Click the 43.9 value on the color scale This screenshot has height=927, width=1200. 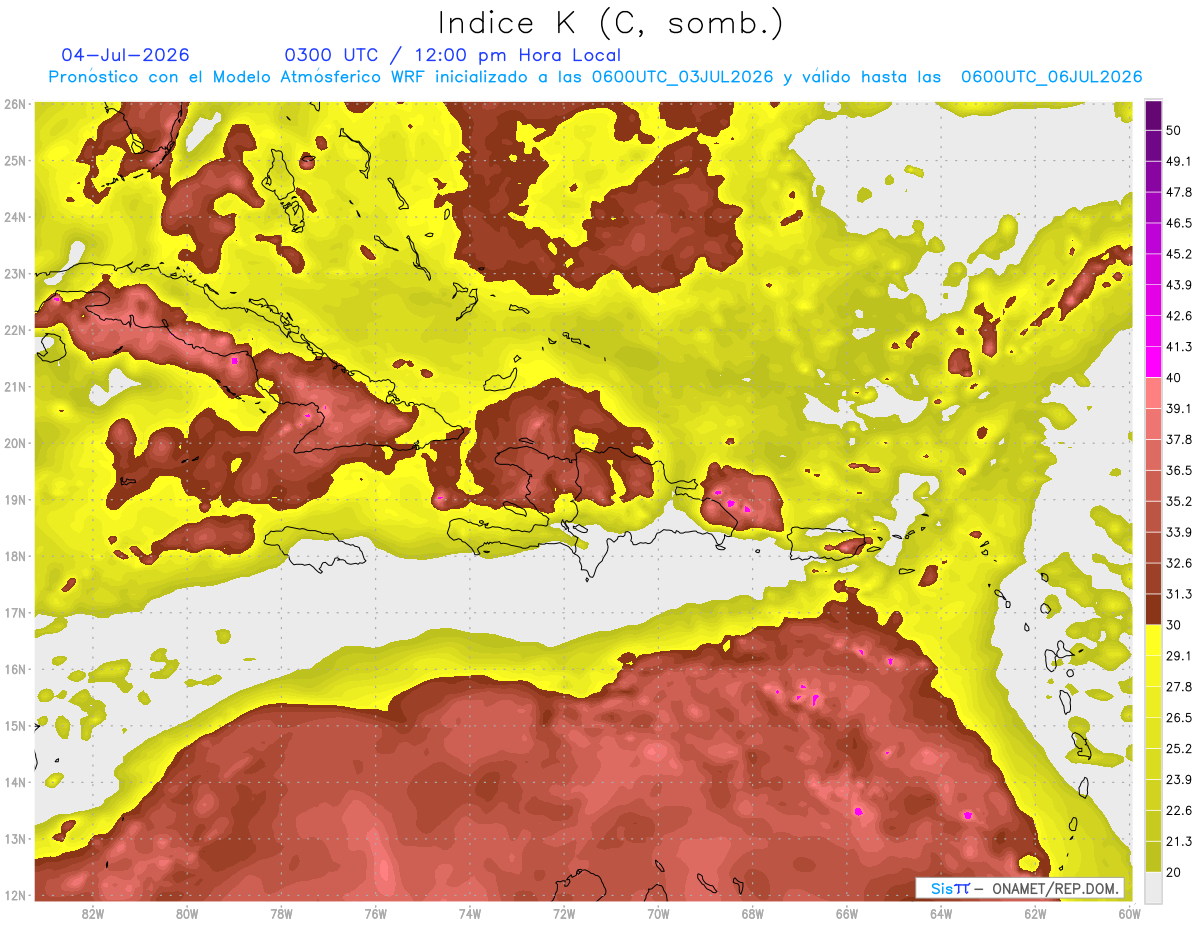point(1179,285)
